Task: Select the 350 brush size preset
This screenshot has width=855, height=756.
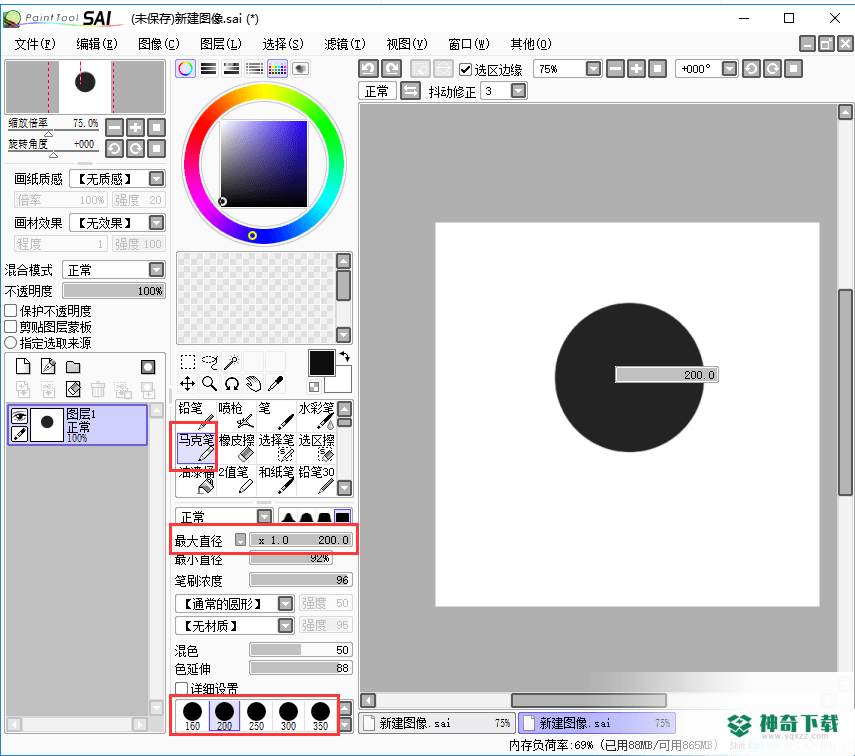Action: (321, 716)
